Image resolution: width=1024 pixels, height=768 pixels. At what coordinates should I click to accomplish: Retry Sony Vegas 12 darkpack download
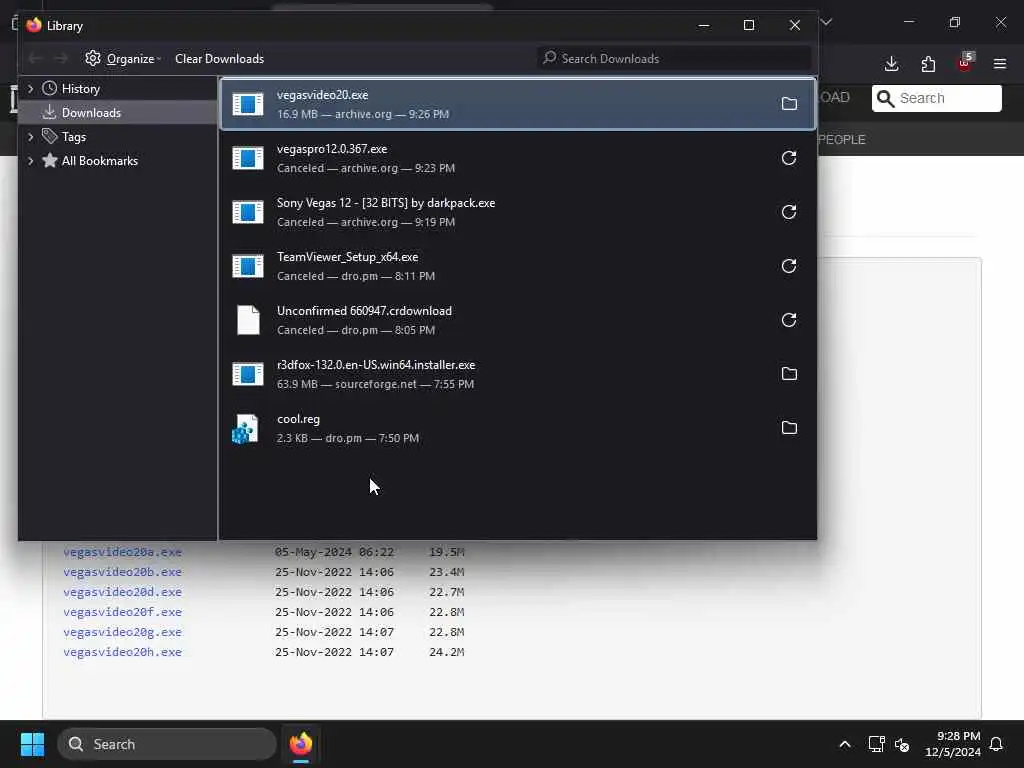789,212
